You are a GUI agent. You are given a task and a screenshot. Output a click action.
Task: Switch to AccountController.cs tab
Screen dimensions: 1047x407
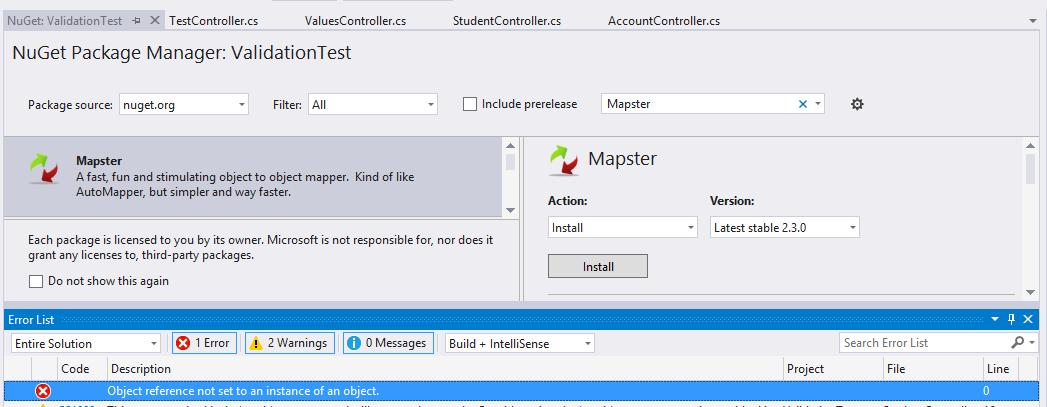(x=664, y=21)
